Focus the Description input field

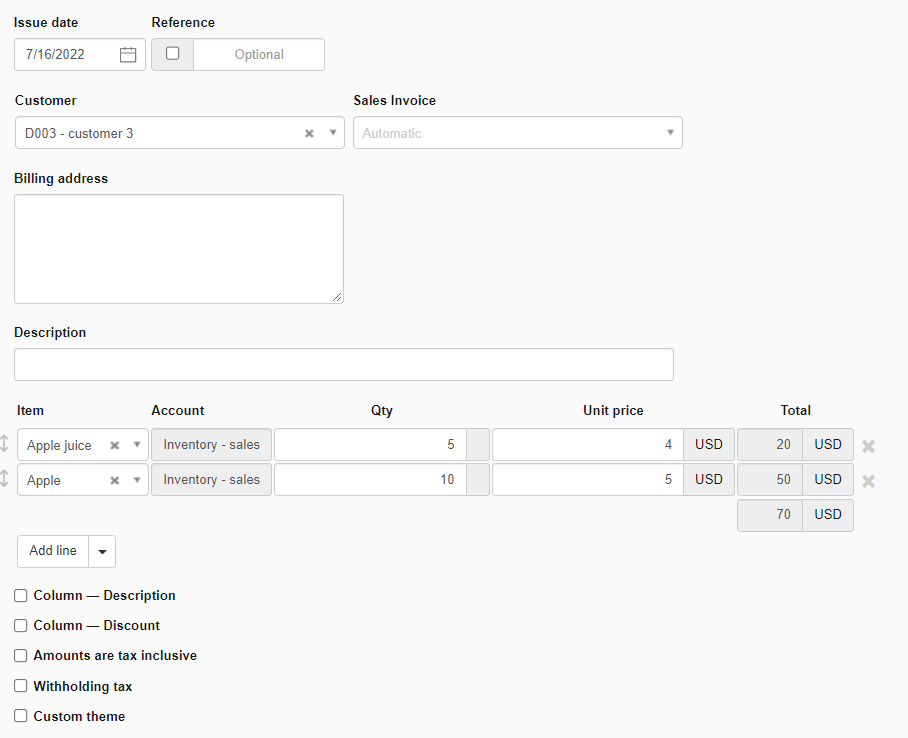343,365
